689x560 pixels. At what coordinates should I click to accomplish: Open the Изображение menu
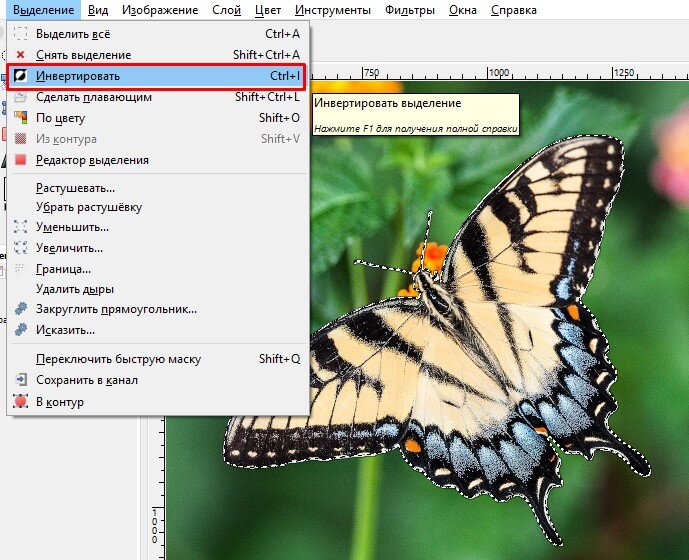160,10
